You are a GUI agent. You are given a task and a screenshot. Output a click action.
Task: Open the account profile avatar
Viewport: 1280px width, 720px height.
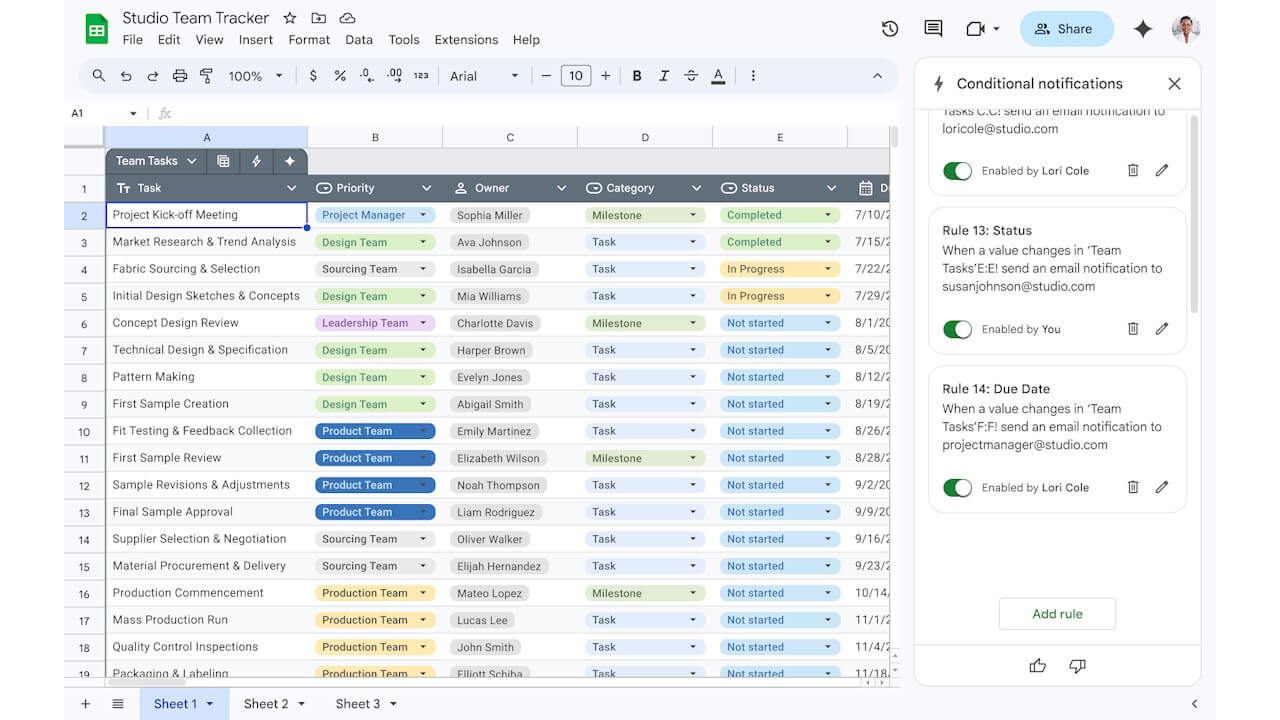(1186, 29)
